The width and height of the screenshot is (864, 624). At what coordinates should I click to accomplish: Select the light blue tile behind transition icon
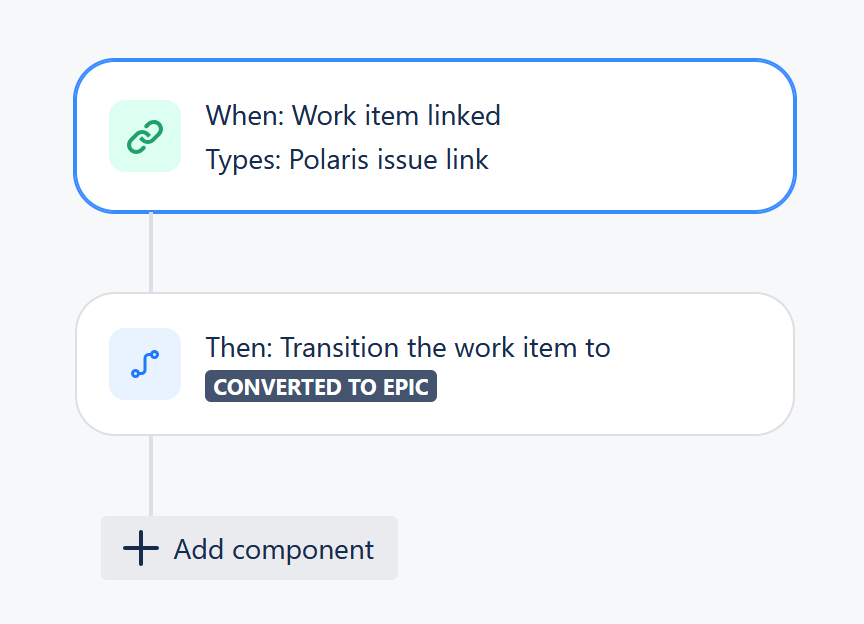coord(145,364)
